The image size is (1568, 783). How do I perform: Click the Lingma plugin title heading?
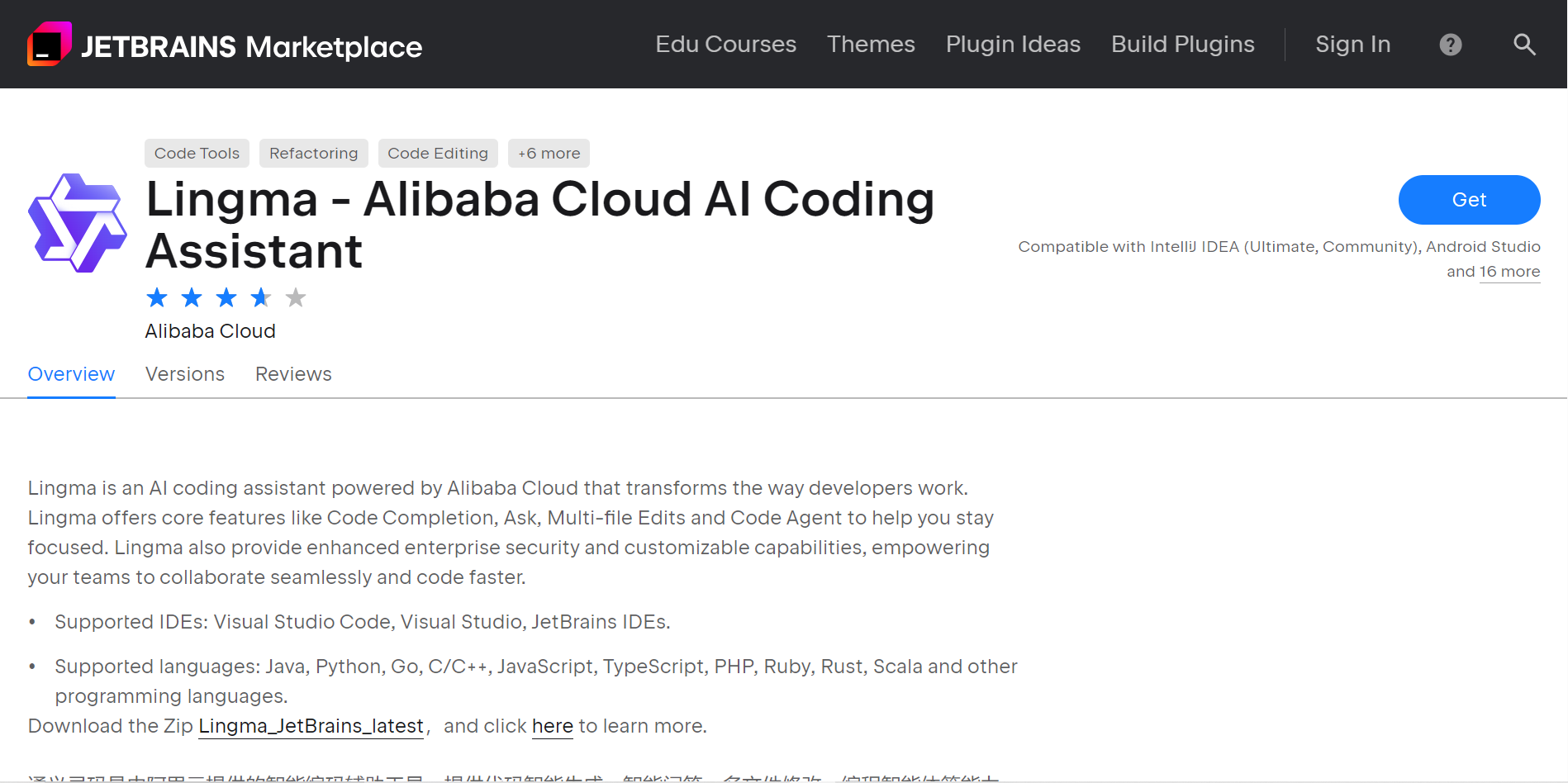(x=540, y=225)
